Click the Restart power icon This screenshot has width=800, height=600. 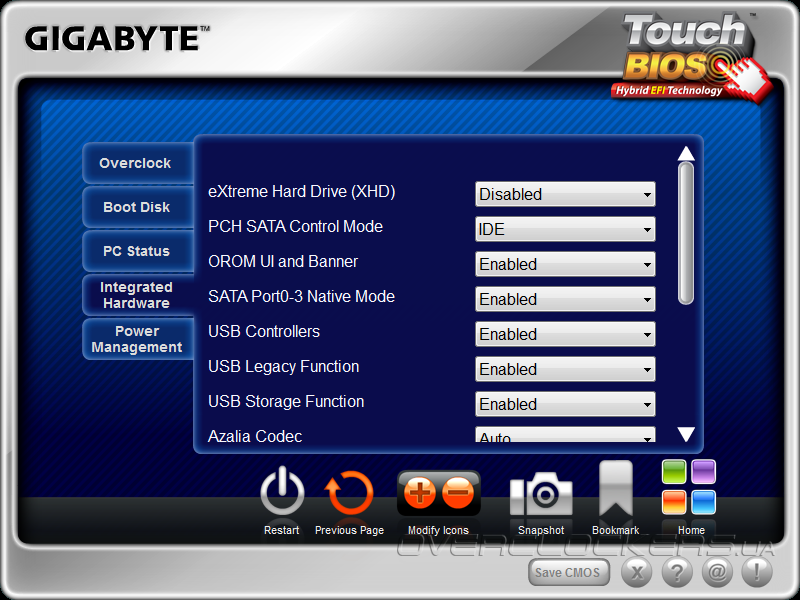pyautogui.click(x=282, y=492)
